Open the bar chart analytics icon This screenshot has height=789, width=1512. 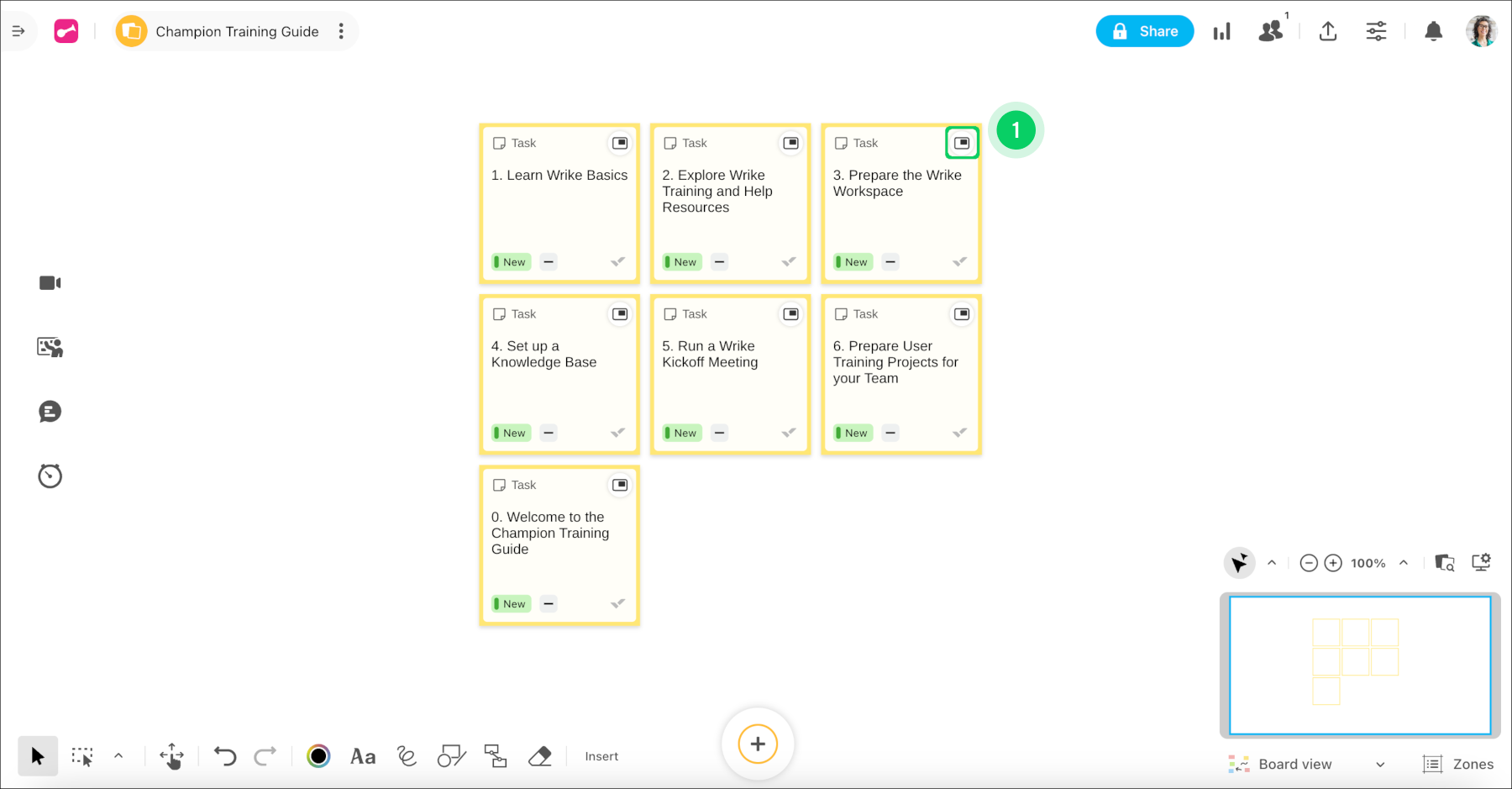[1222, 32]
